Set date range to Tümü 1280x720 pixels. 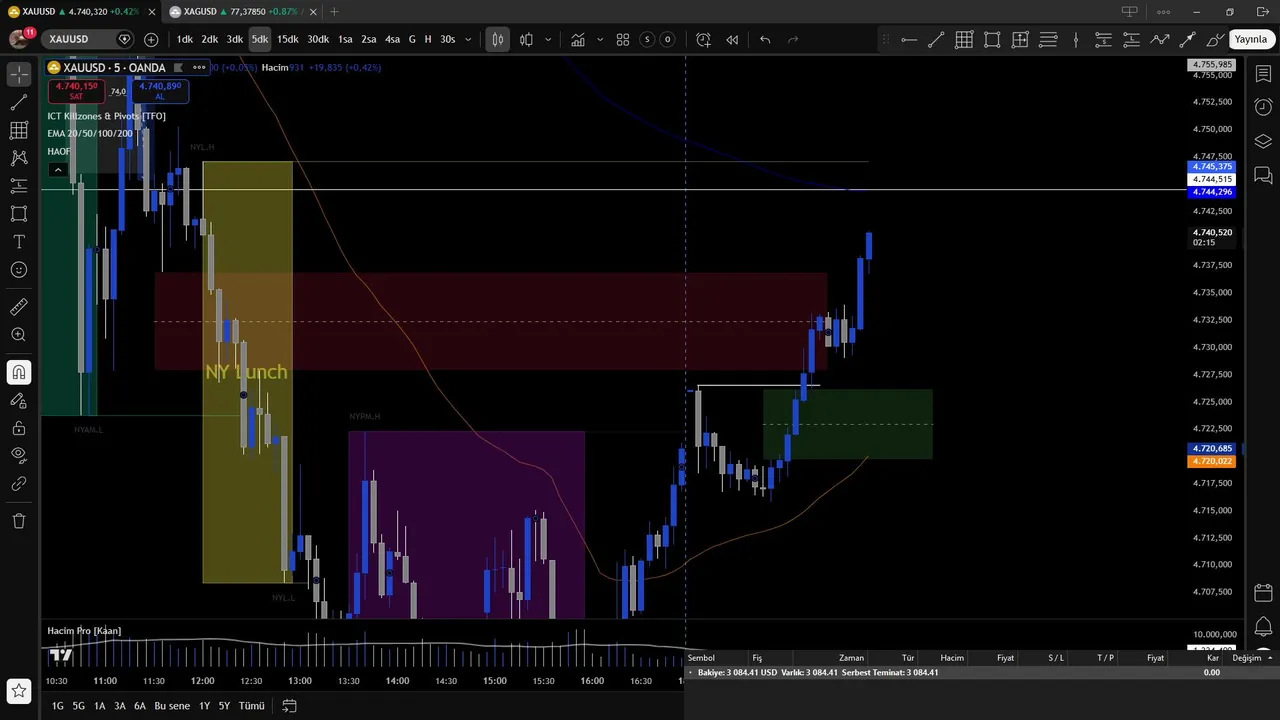[252, 706]
